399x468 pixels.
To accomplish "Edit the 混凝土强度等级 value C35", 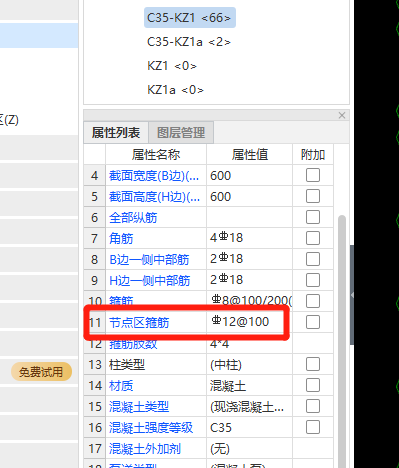I will tap(250, 427).
